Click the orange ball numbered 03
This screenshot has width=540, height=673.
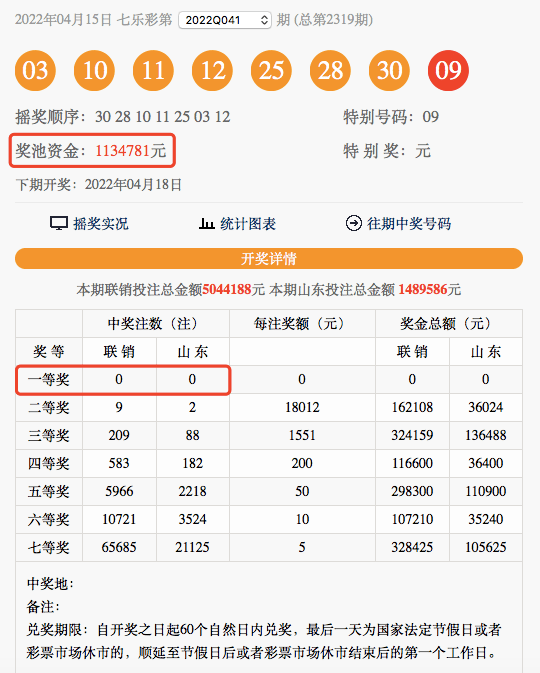point(35,70)
